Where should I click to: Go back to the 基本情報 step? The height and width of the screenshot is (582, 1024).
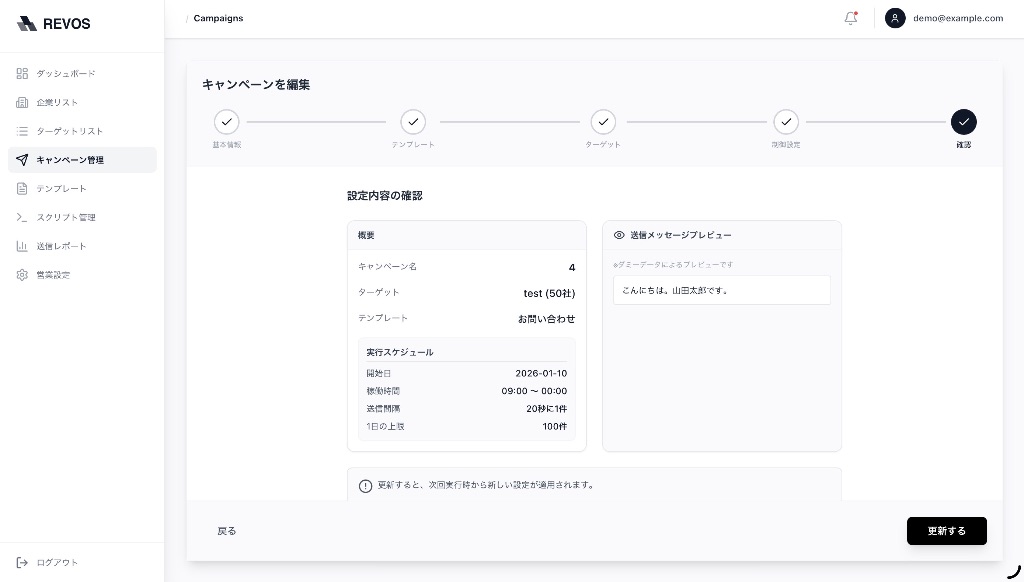click(227, 122)
